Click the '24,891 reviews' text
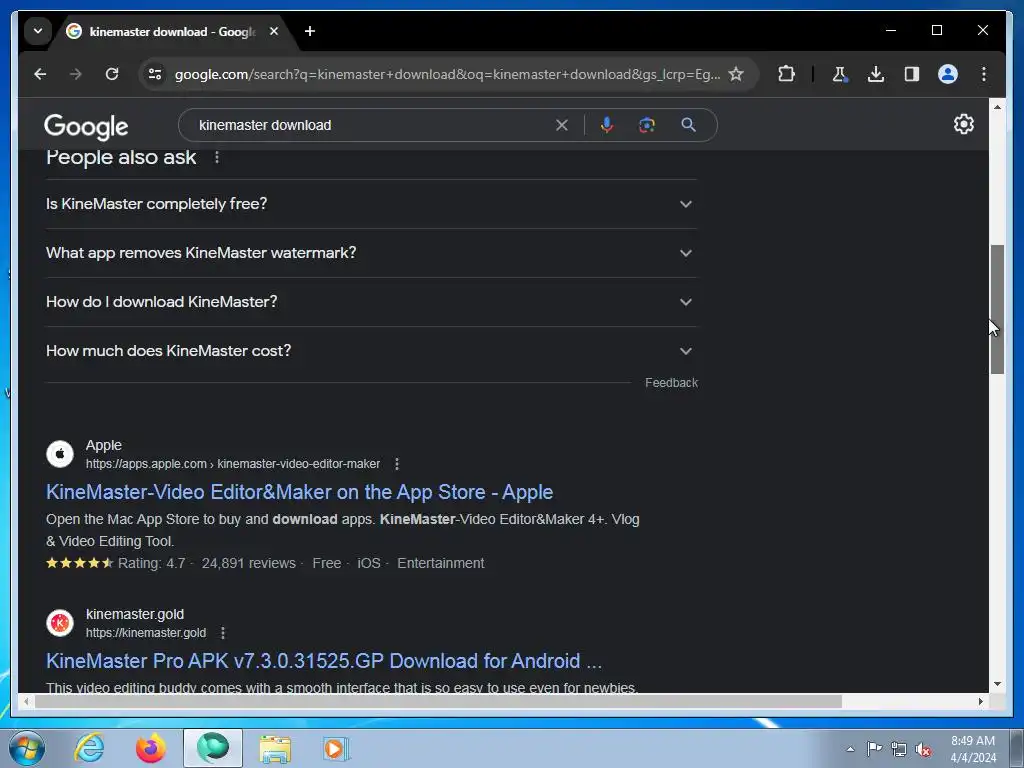The height and width of the screenshot is (768, 1024). click(248, 563)
